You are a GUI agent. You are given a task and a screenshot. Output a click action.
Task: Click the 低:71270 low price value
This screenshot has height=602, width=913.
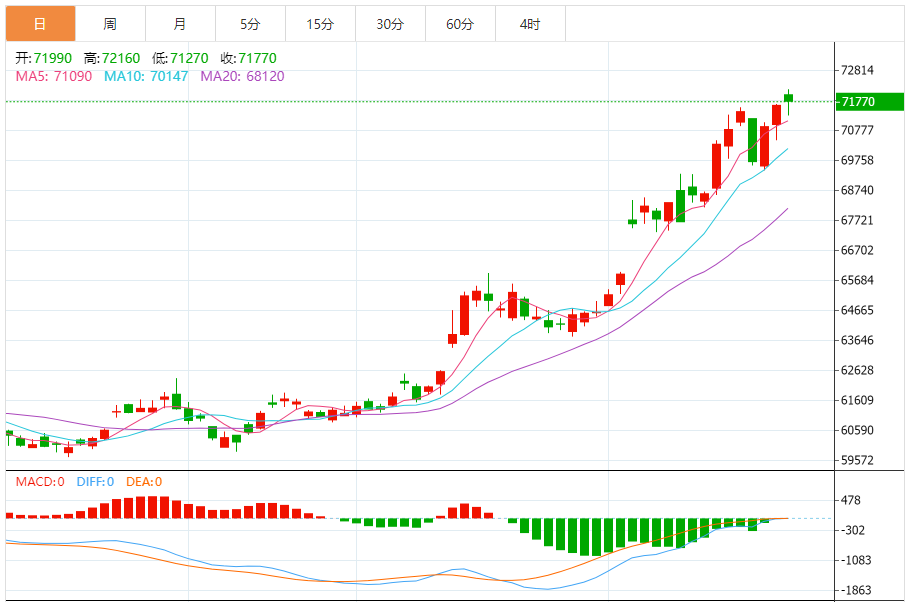180,58
